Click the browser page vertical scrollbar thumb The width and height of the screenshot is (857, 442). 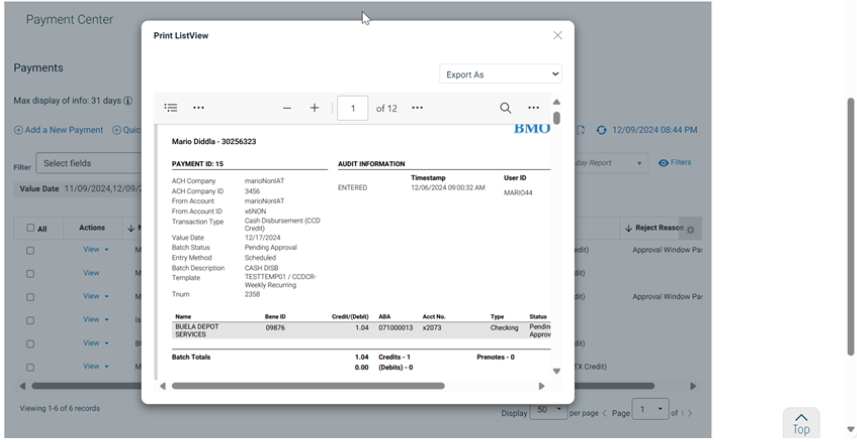[850, 227]
